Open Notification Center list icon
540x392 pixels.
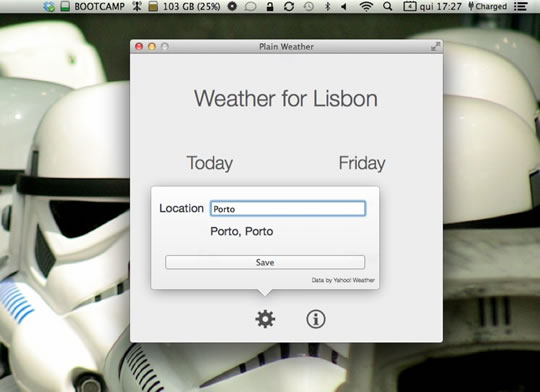[520, 6]
